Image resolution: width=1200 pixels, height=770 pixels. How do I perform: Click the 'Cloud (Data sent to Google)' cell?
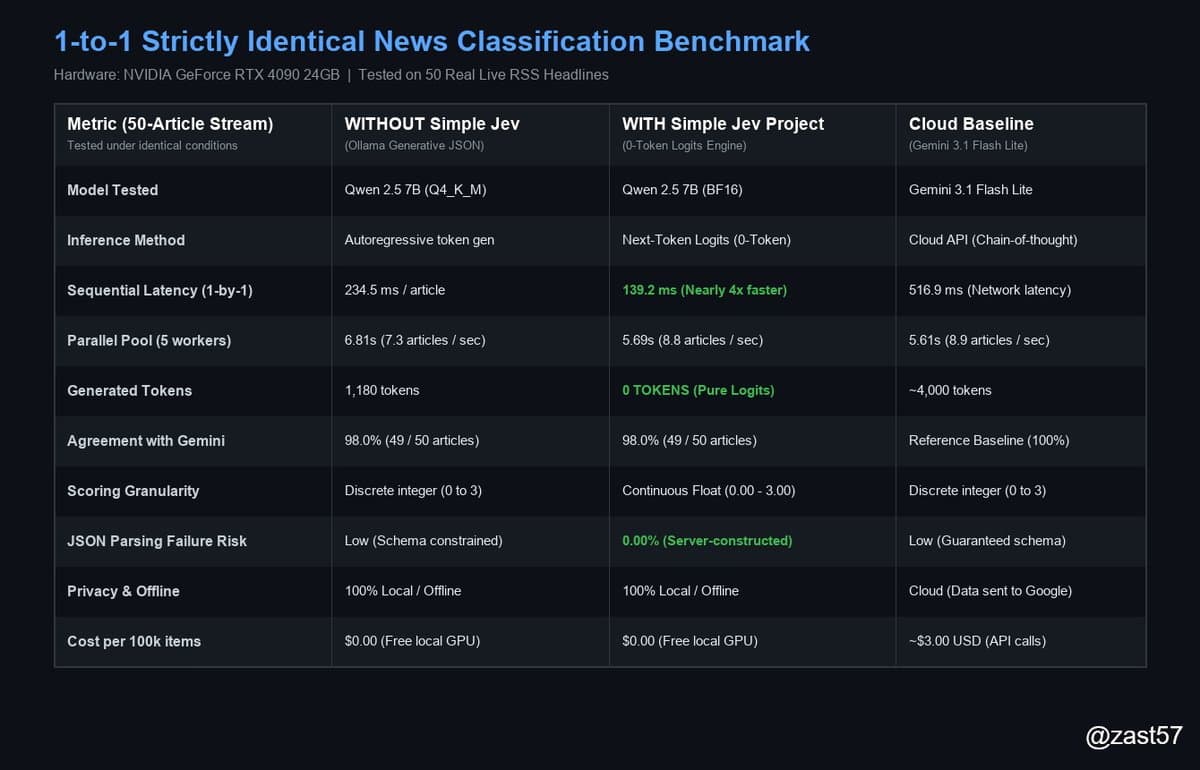tap(990, 591)
